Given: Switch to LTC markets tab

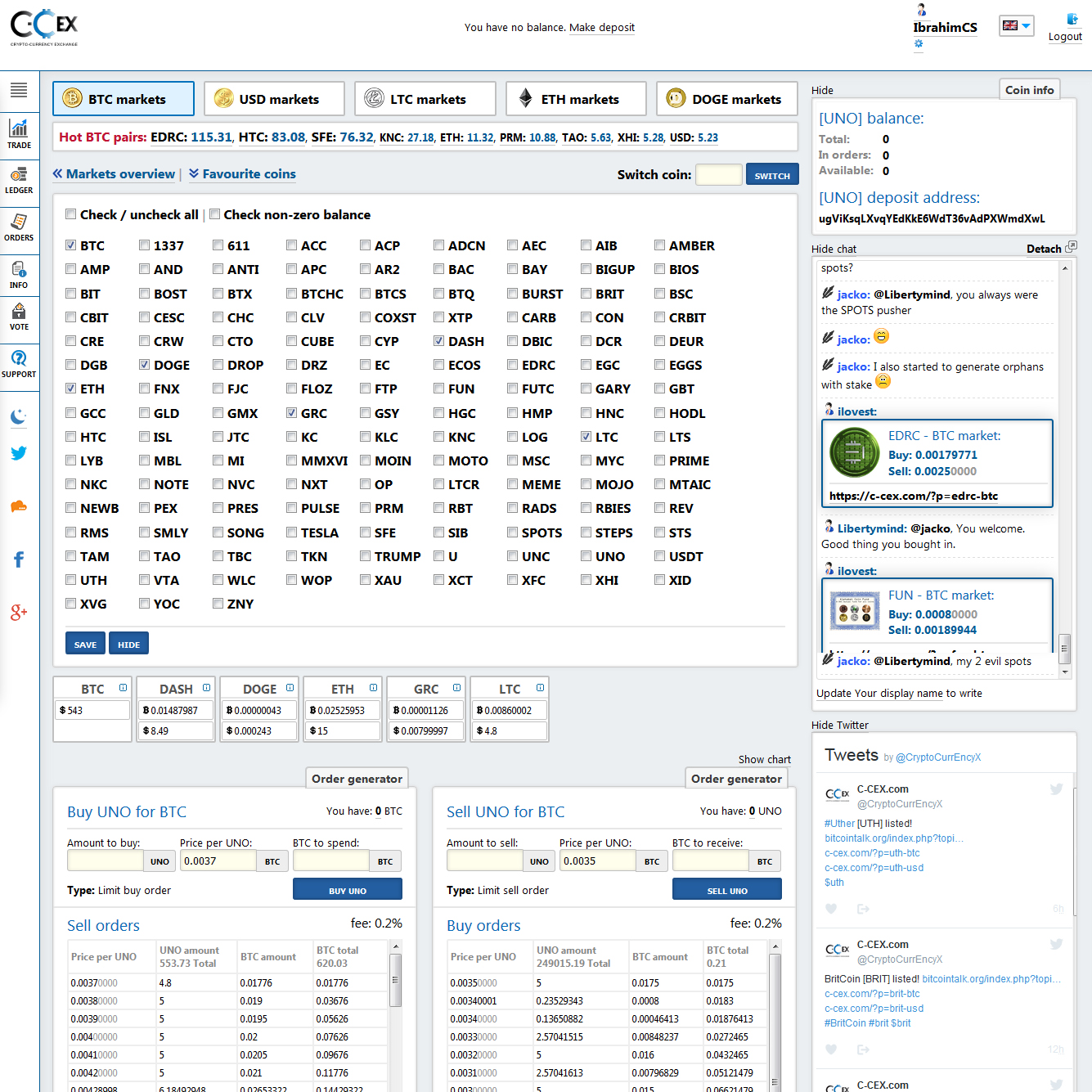Looking at the screenshot, I should (425, 98).
